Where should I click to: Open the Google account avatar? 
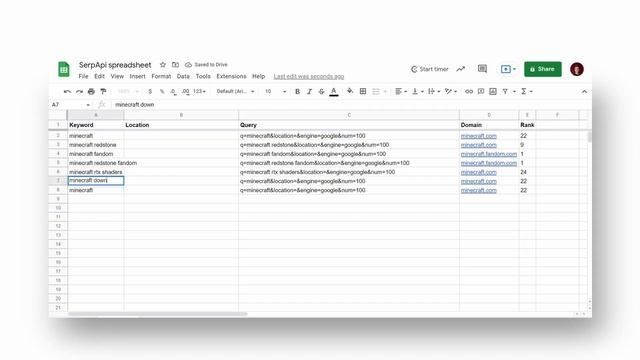pyautogui.click(x=577, y=69)
